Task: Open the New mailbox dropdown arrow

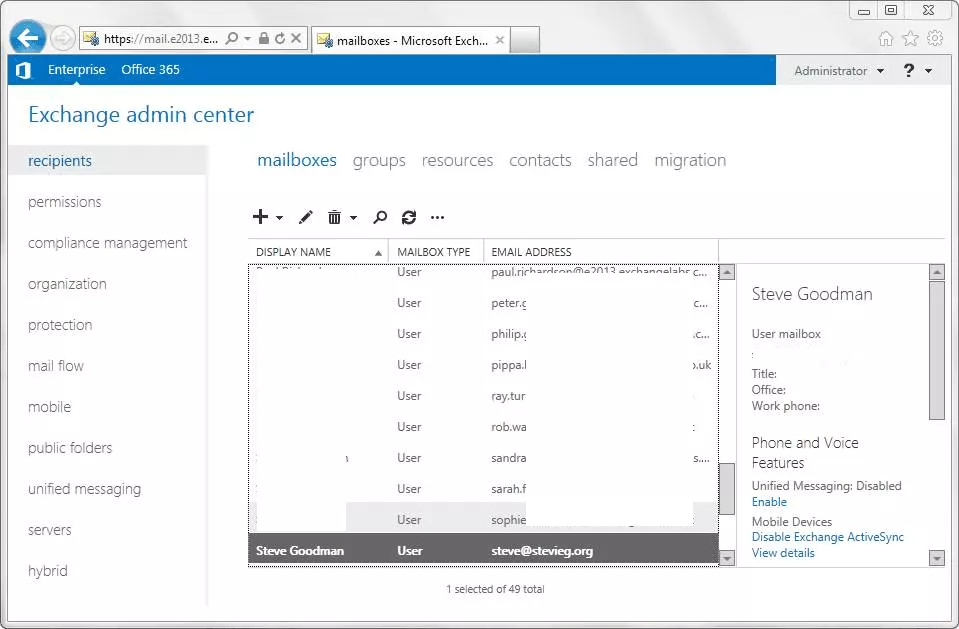Action: point(280,218)
